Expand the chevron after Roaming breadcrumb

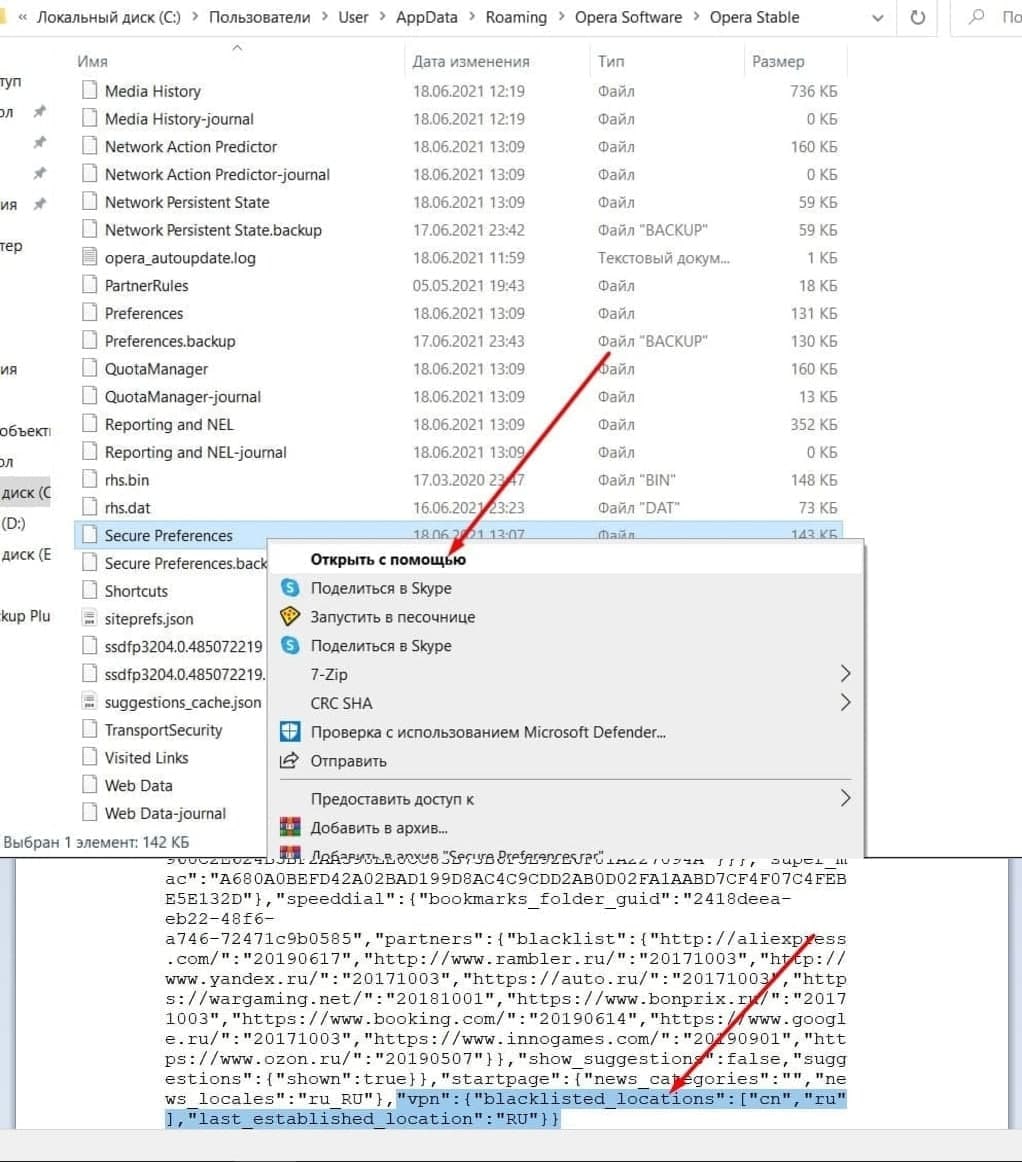[x=561, y=17]
